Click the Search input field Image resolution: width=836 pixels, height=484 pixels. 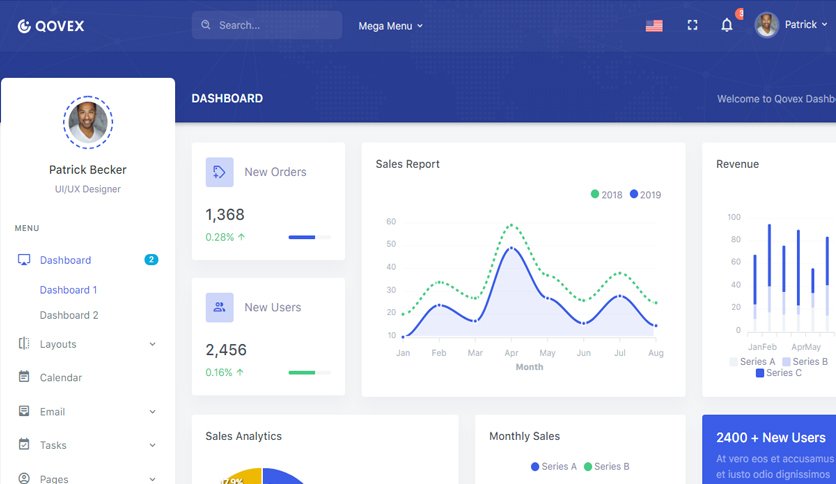(x=267, y=25)
